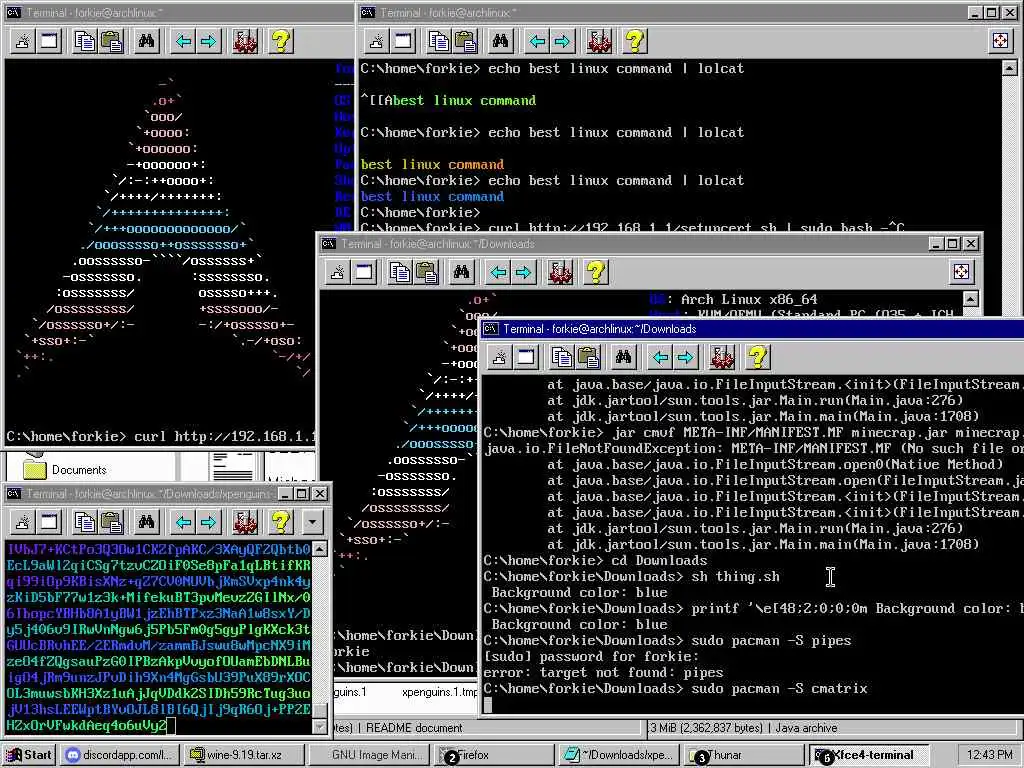
Task: Click Help icon in the active Downloads terminal
Action: (758, 357)
